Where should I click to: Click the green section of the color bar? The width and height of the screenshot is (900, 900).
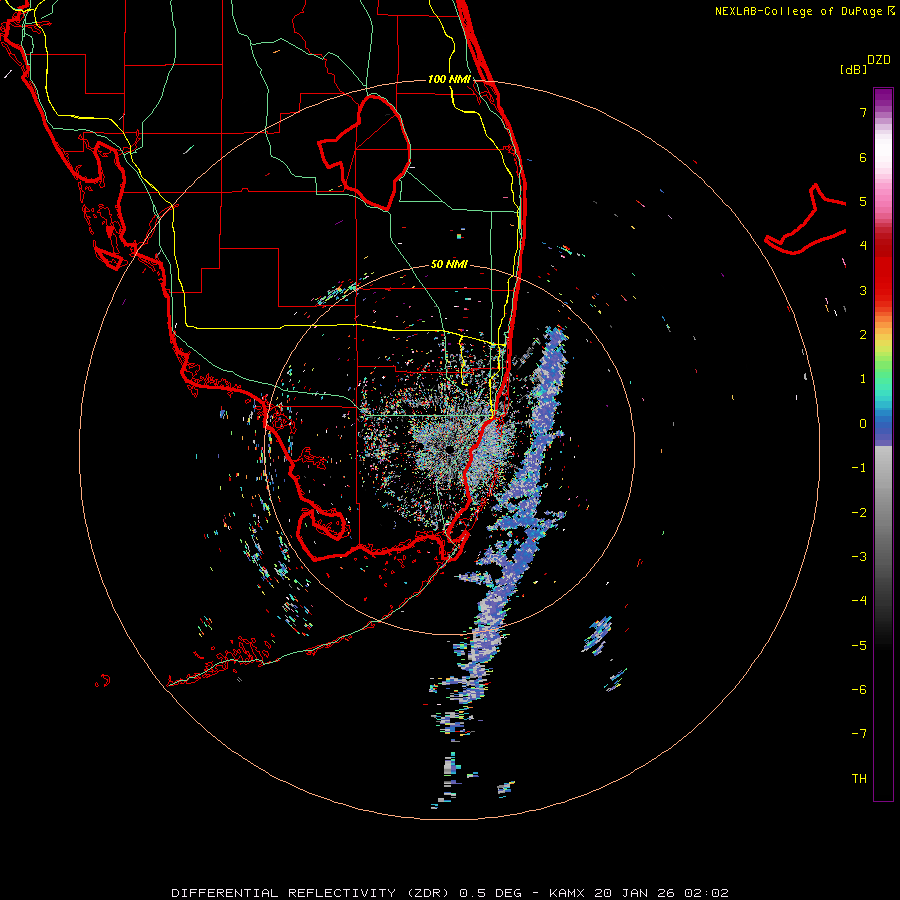(883, 370)
